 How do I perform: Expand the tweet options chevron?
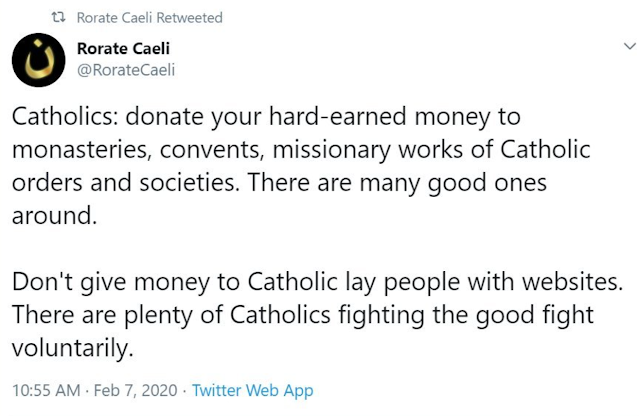[628, 46]
